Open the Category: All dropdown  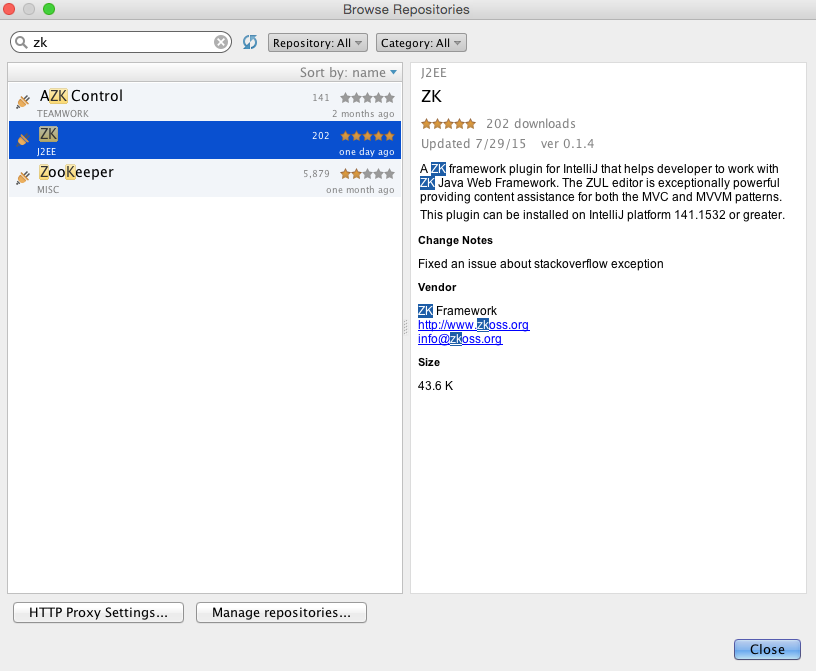pyautogui.click(x=421, y=43)
